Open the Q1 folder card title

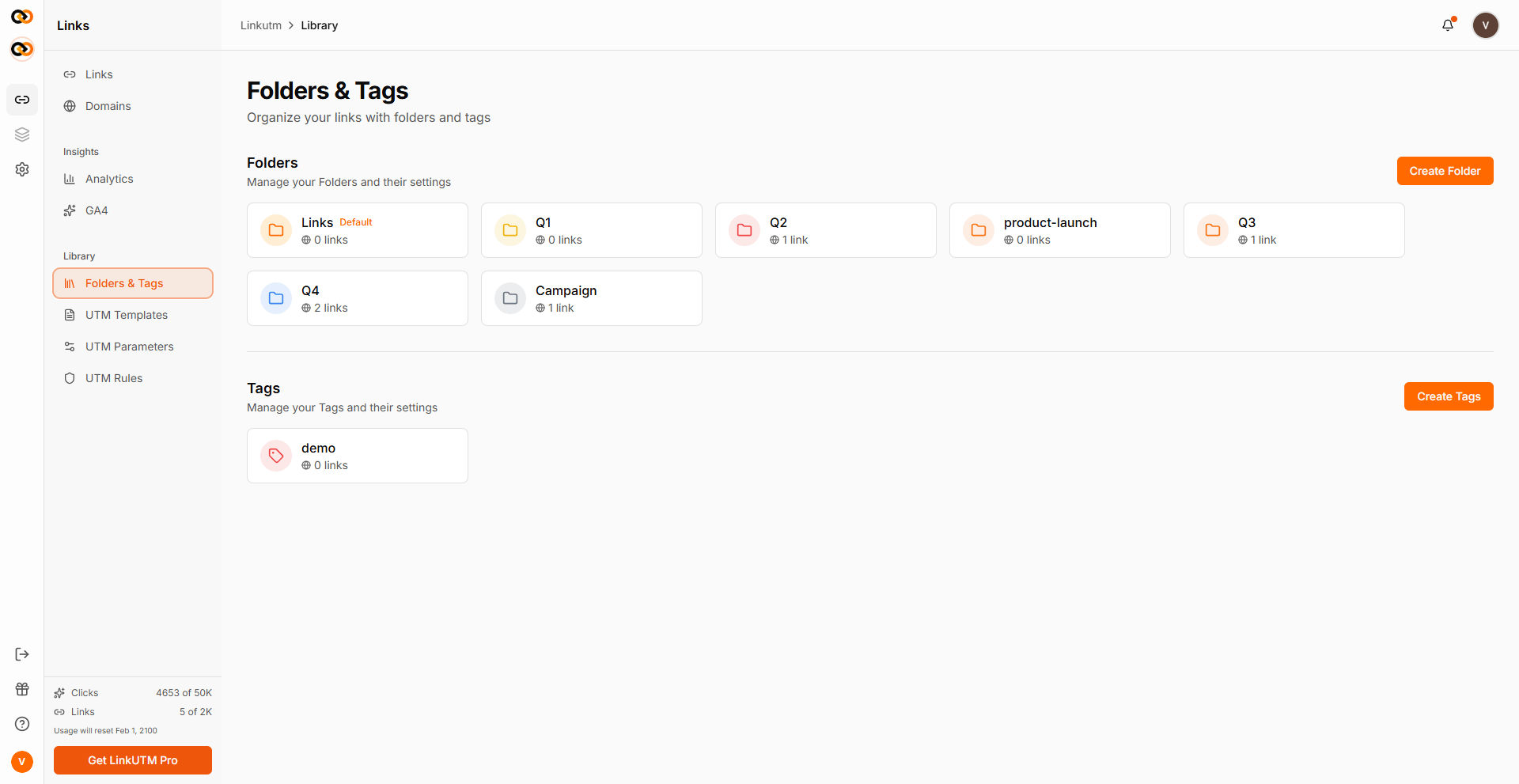[544, 222]
